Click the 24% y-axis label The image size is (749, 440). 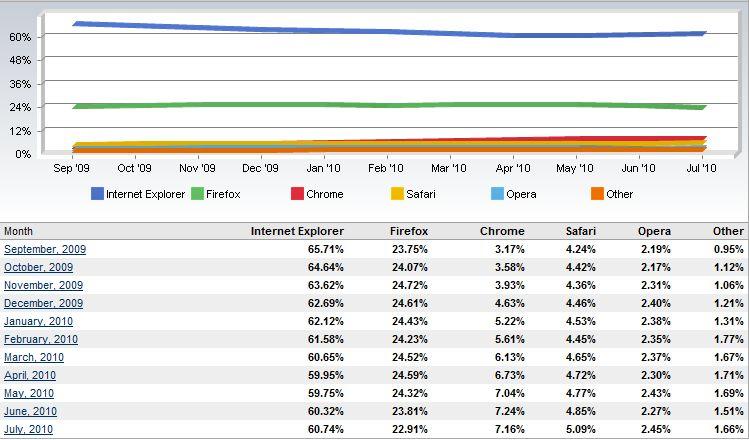coord(20,107)
